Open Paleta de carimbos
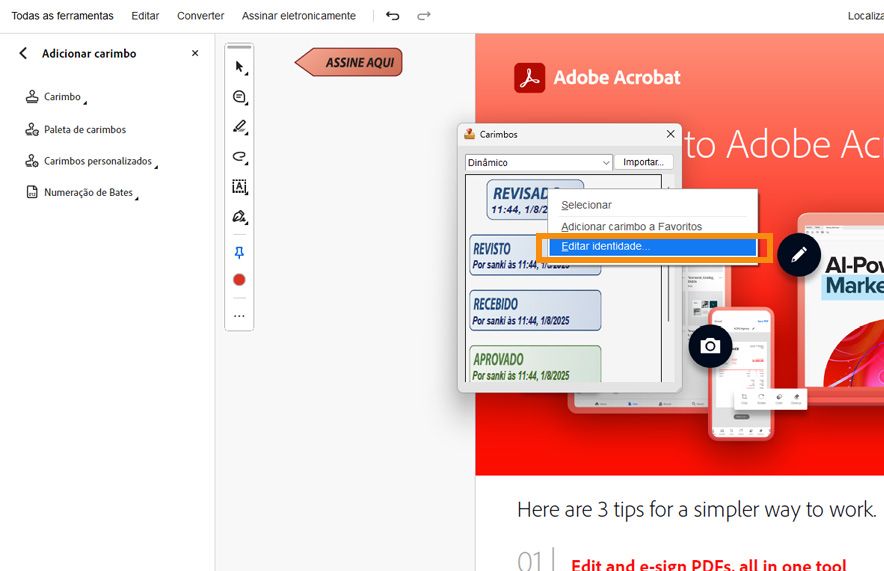 tap(76, 130)
